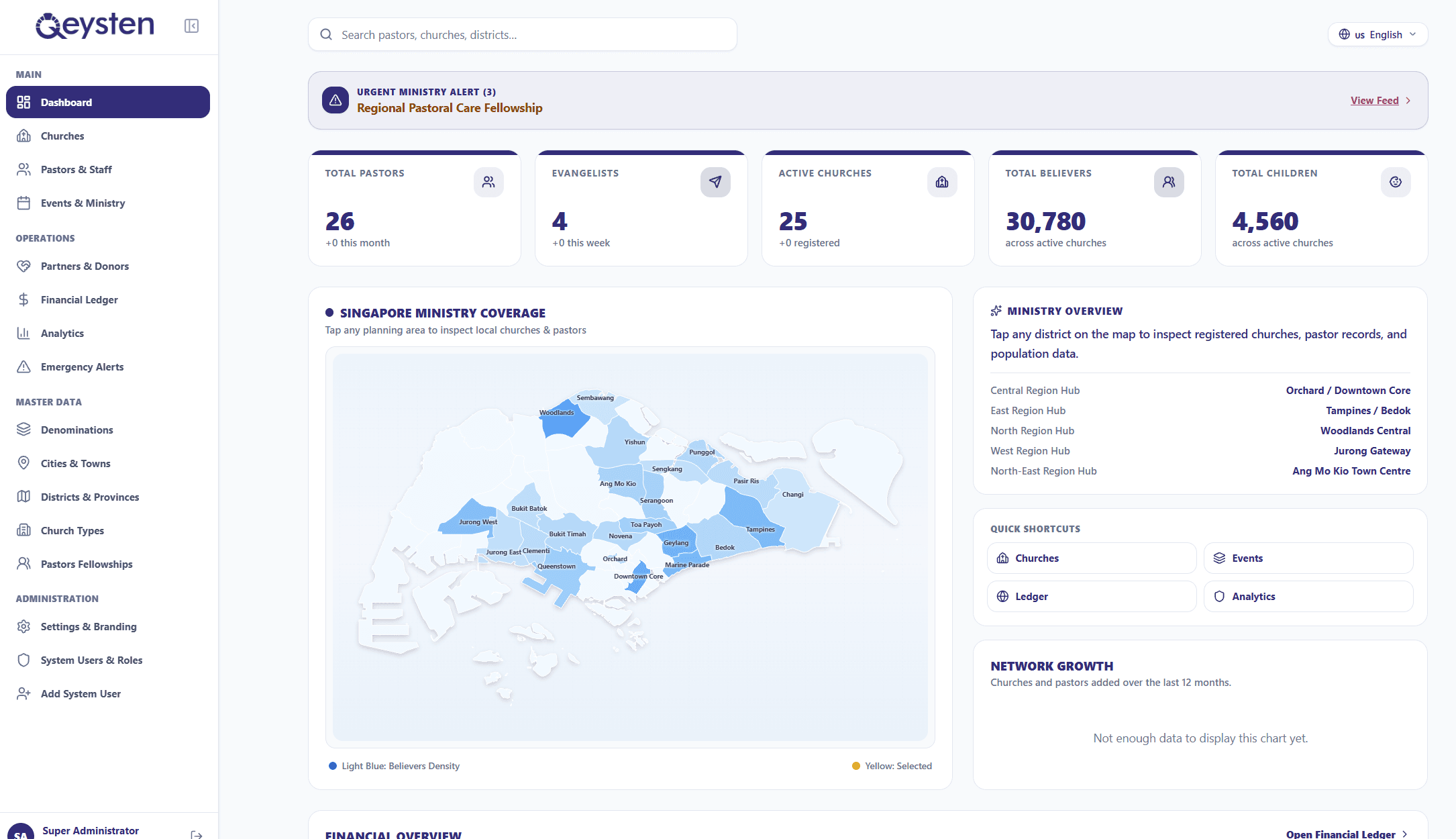Open Events & Ministry section
The image size is (1456, 839).
pyautogui.click(x=108, y=203)
